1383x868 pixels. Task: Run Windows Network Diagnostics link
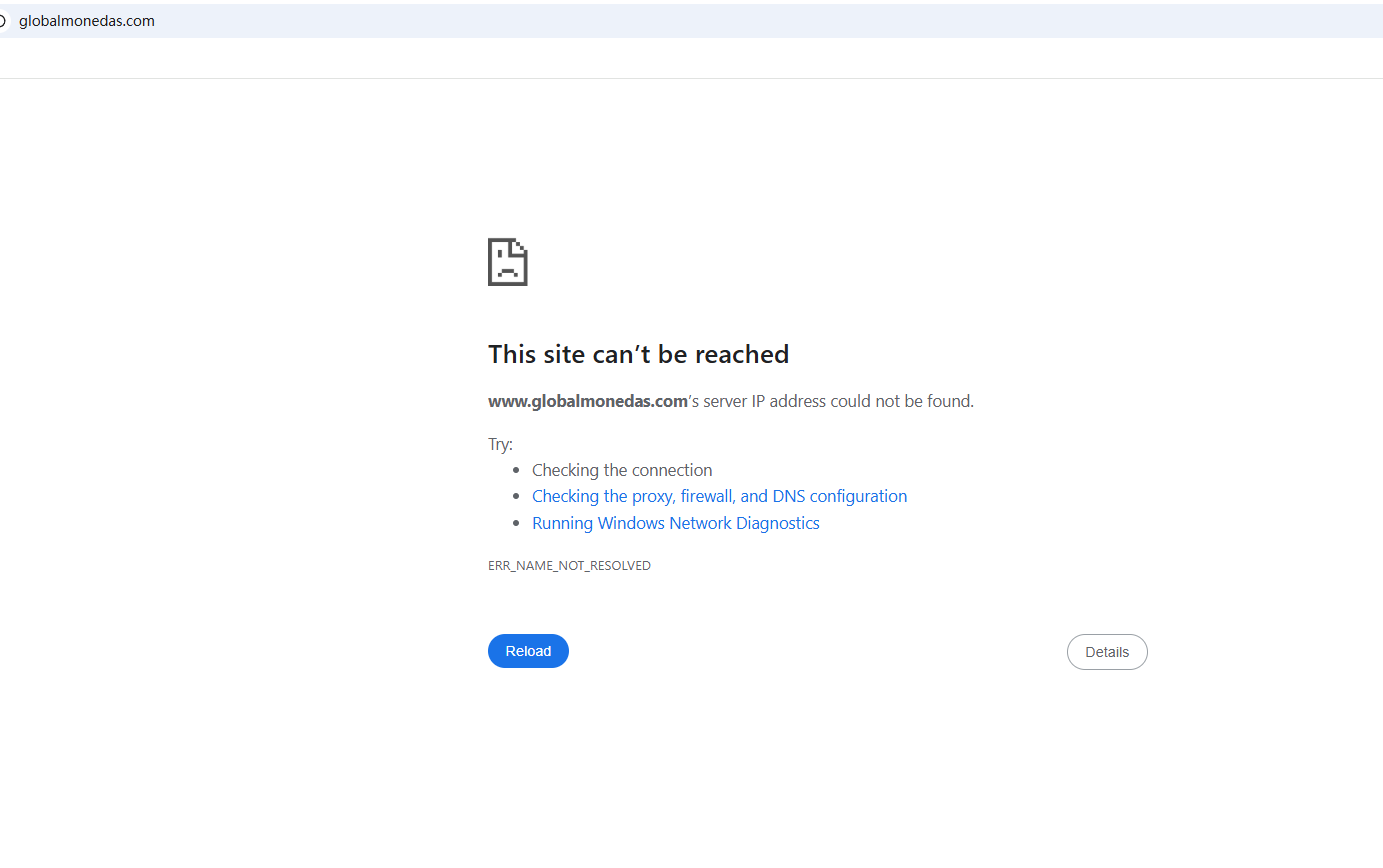[675, 523]
